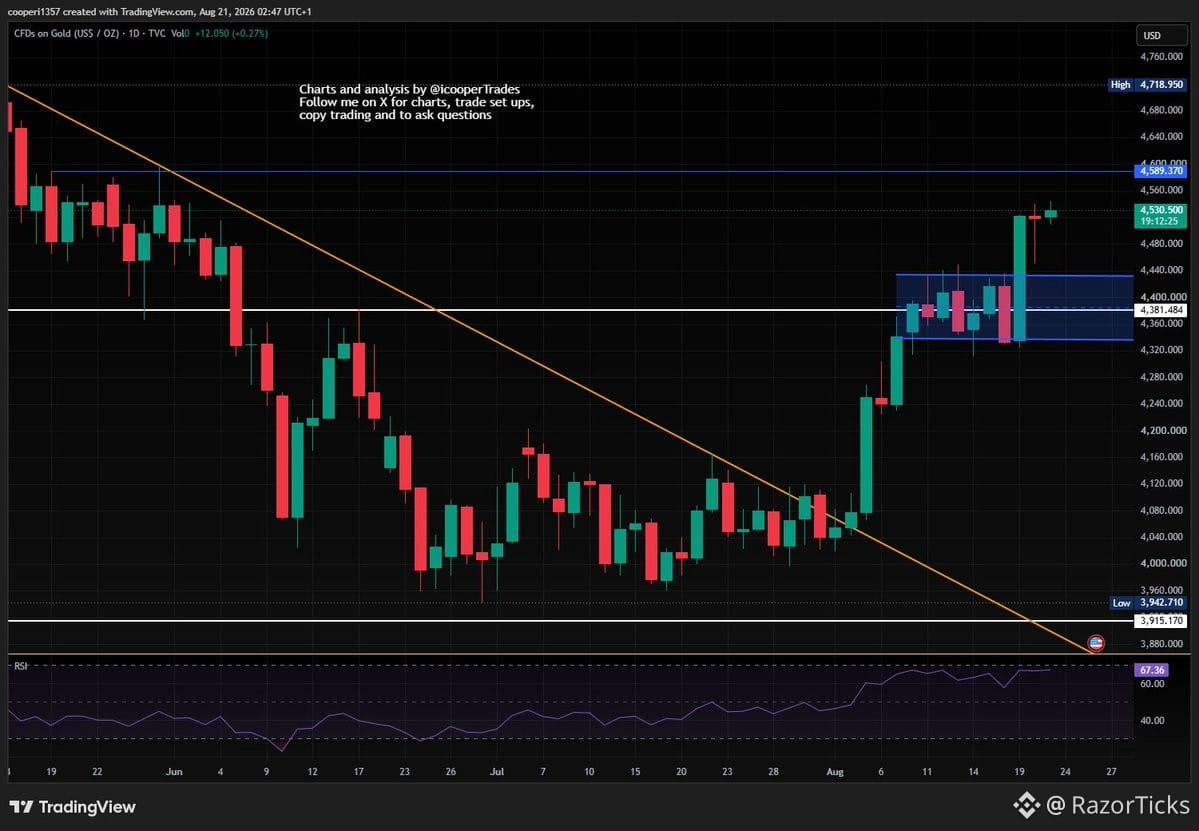This screenshot has height=831, width=1199.
Task: Select the 3,915.170 horizontal line label
Action: point(1161,621)
